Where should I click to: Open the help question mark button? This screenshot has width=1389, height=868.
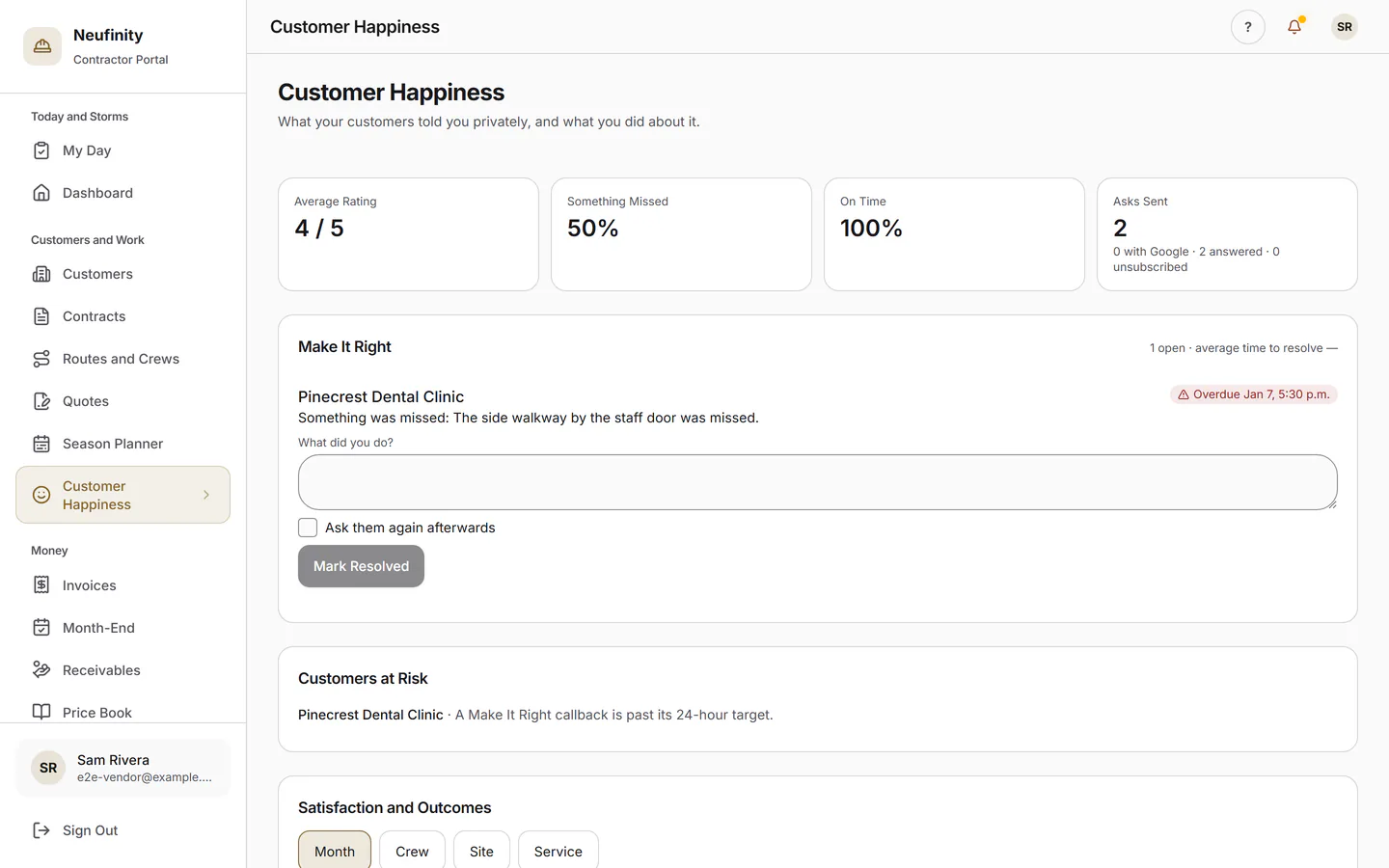pos(1248,27)
